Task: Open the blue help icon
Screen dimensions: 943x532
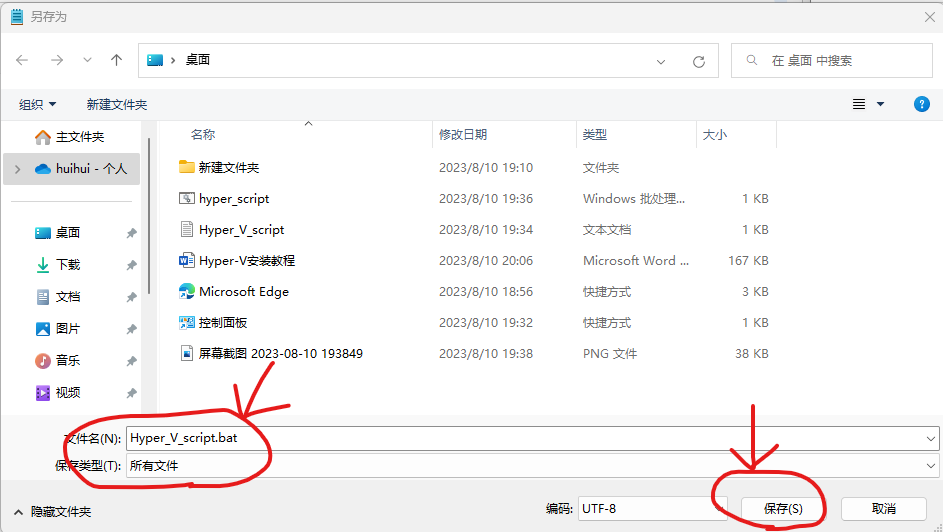Action: pos(921,104)
